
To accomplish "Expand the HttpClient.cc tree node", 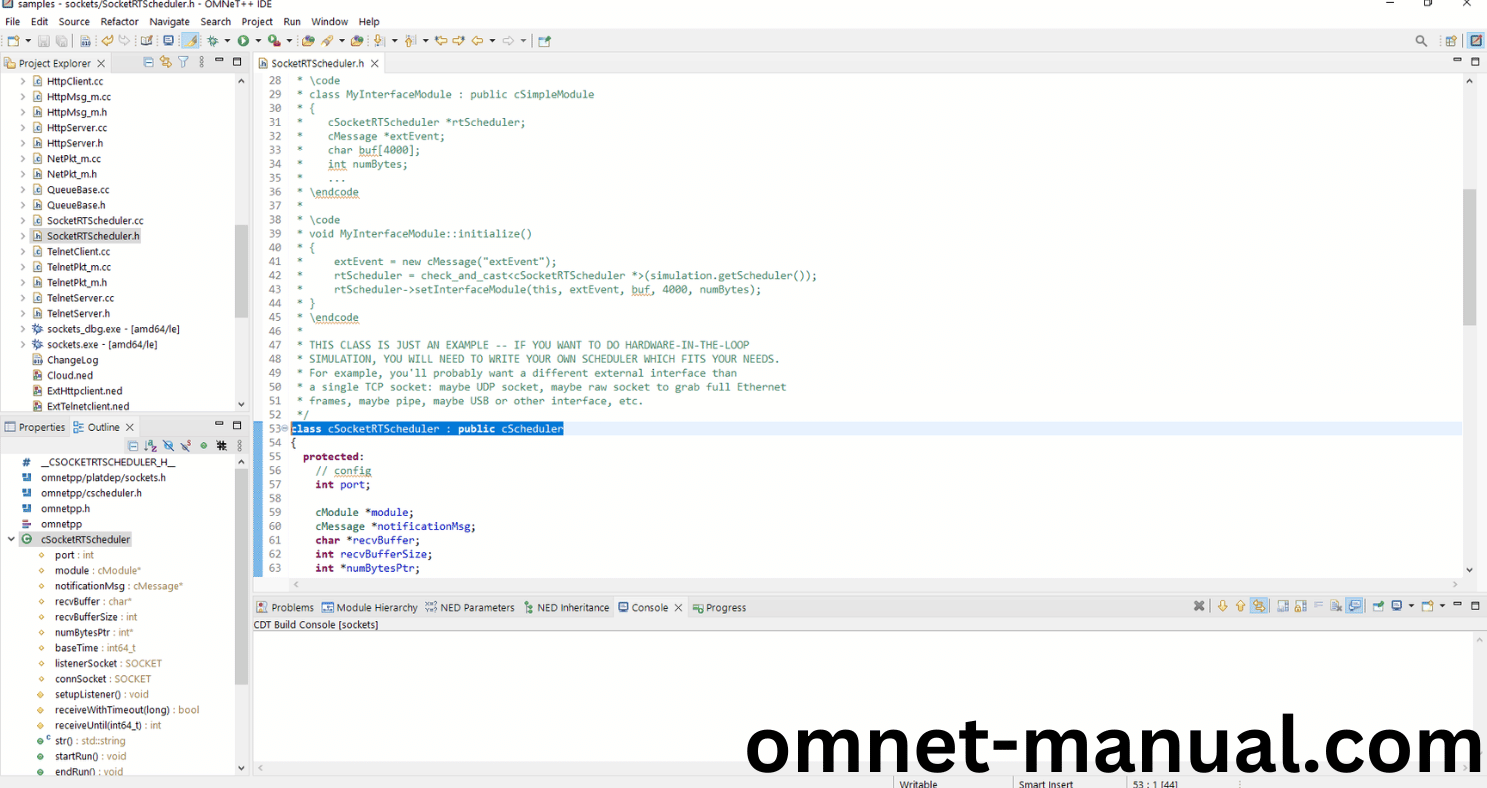I will (23, 81).
